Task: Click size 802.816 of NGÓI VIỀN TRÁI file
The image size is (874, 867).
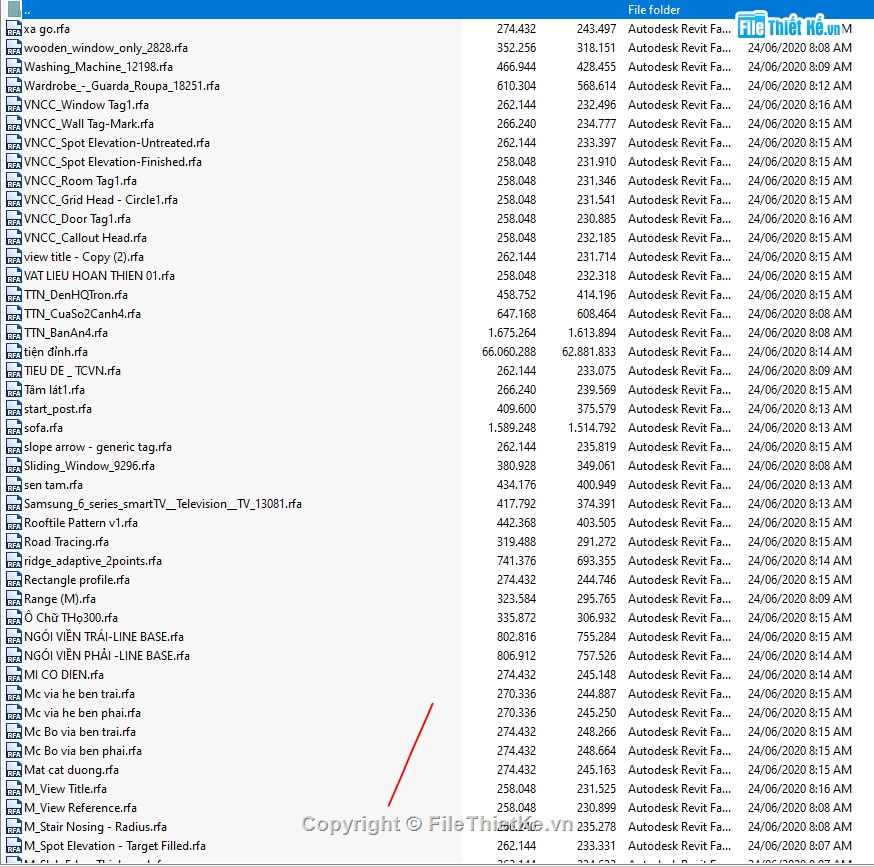Action: click(516, 637)
